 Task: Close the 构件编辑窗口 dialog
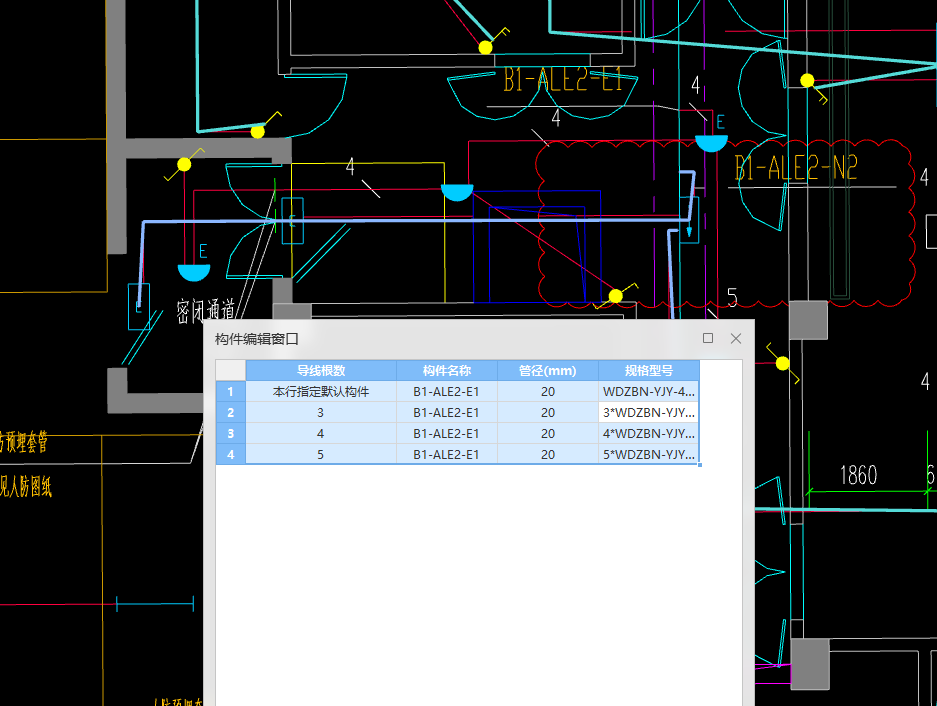tap(736, 338)
